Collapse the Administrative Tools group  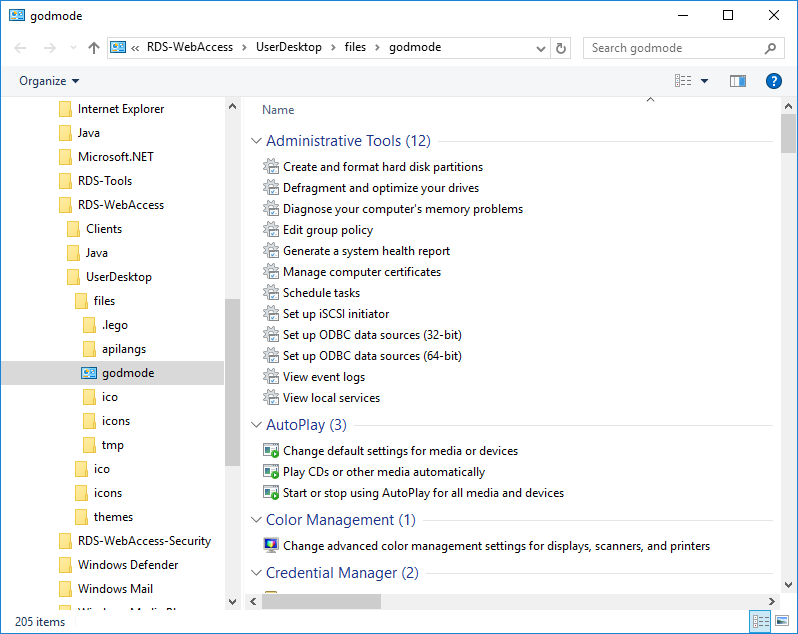point(256,141)
